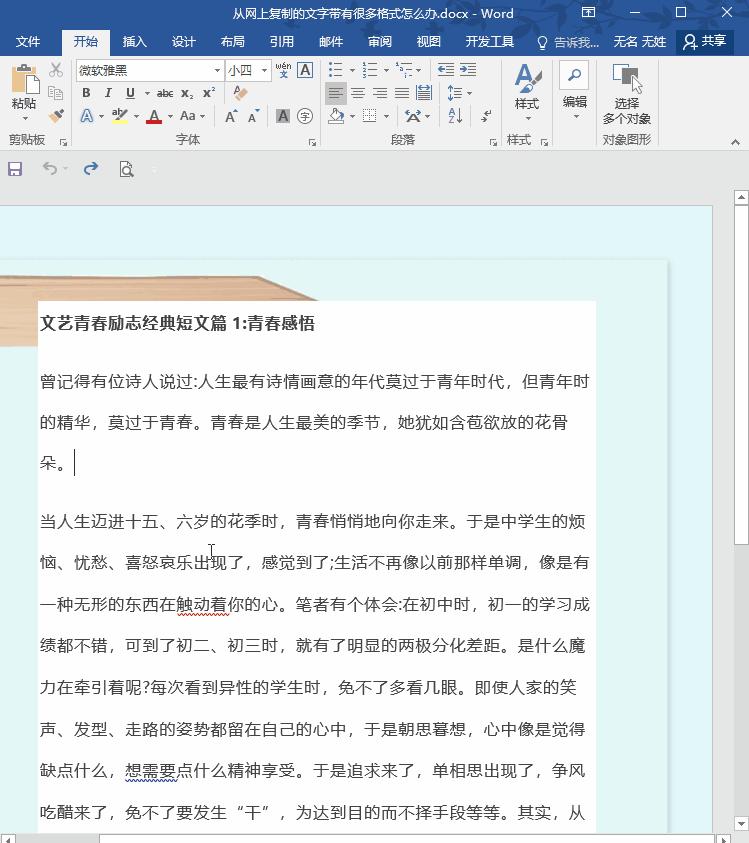
Task: Click the scroll down arrow
Action: click(741, 823)
